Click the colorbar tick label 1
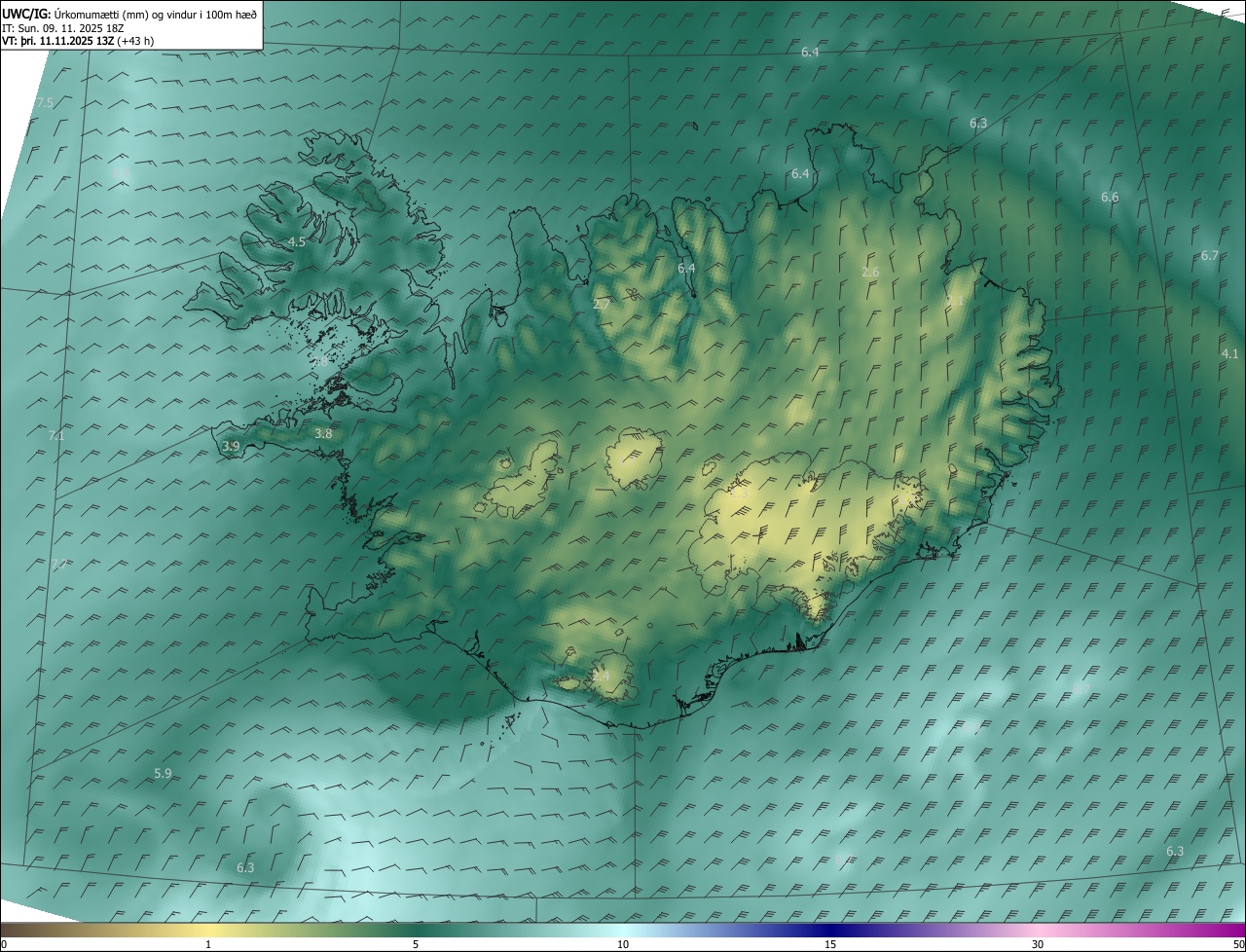Image resolution: width=1246 pixels, height=952 pixels. (x=208, y=944)
